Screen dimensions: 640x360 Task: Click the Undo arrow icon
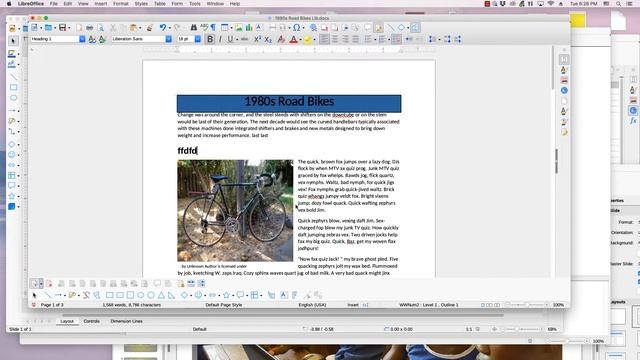[163, 27]
